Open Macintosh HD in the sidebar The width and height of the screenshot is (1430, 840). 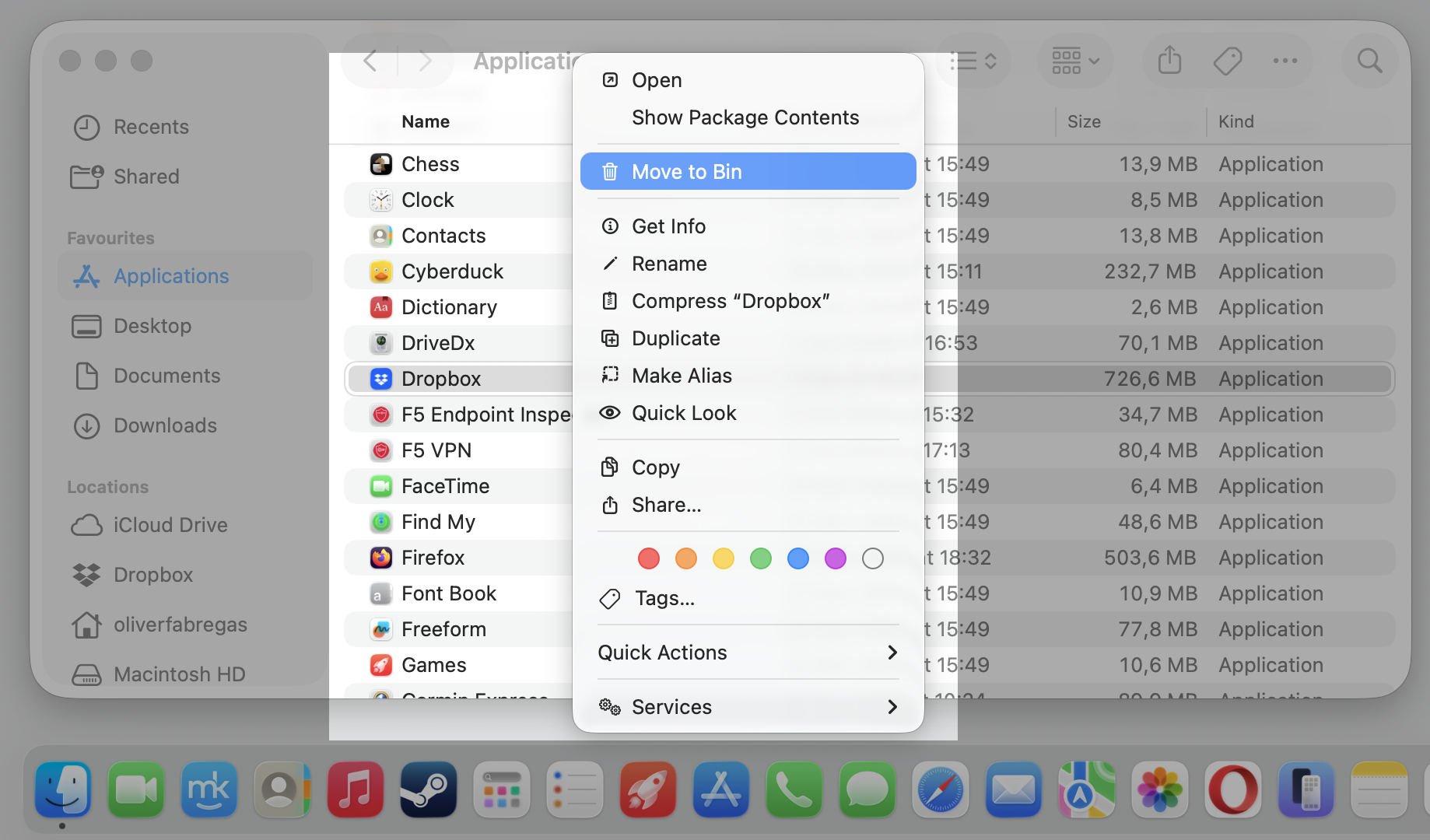tap(185, 674)
